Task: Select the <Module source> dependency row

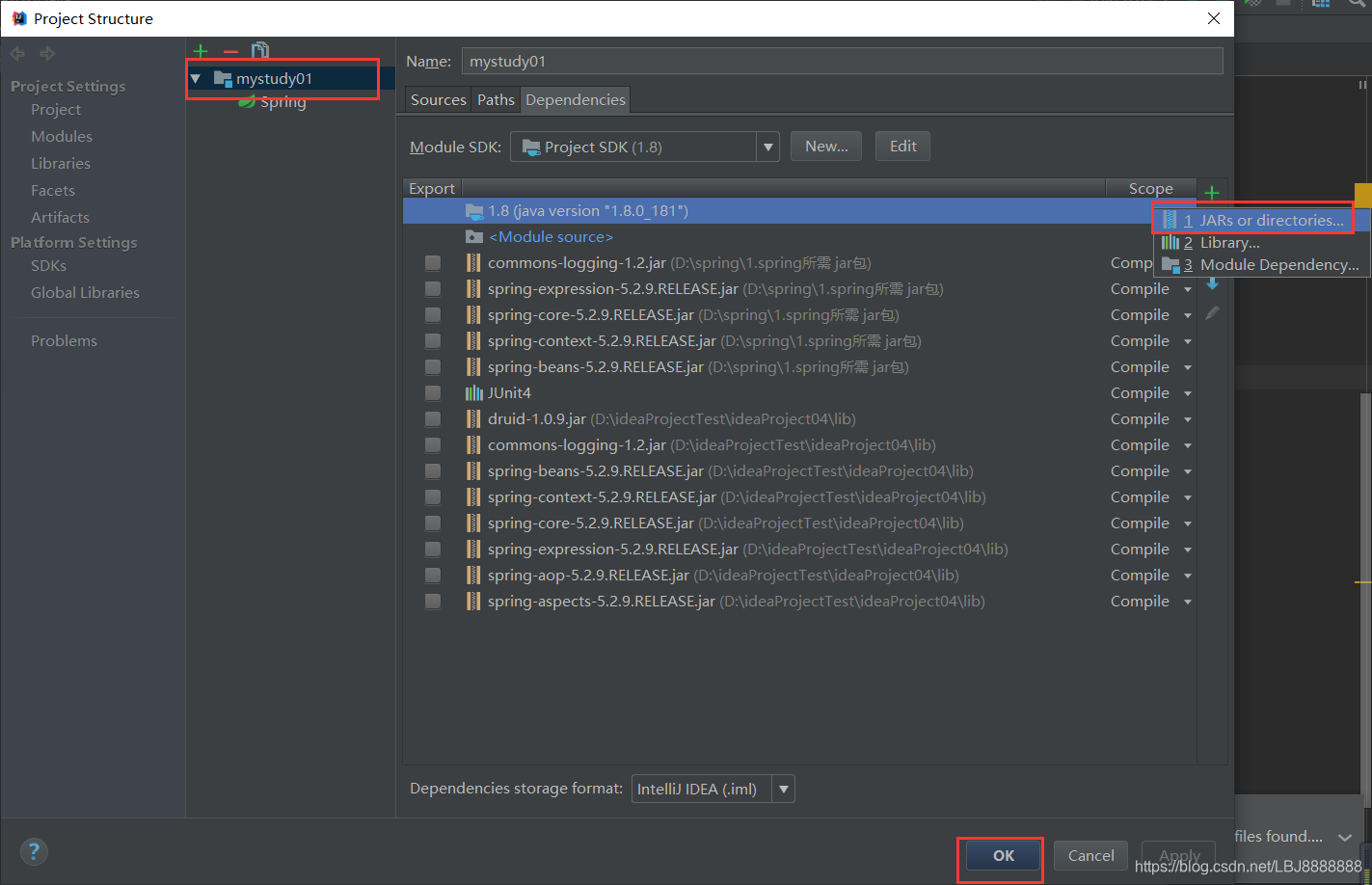Action: tap(799, 237)
